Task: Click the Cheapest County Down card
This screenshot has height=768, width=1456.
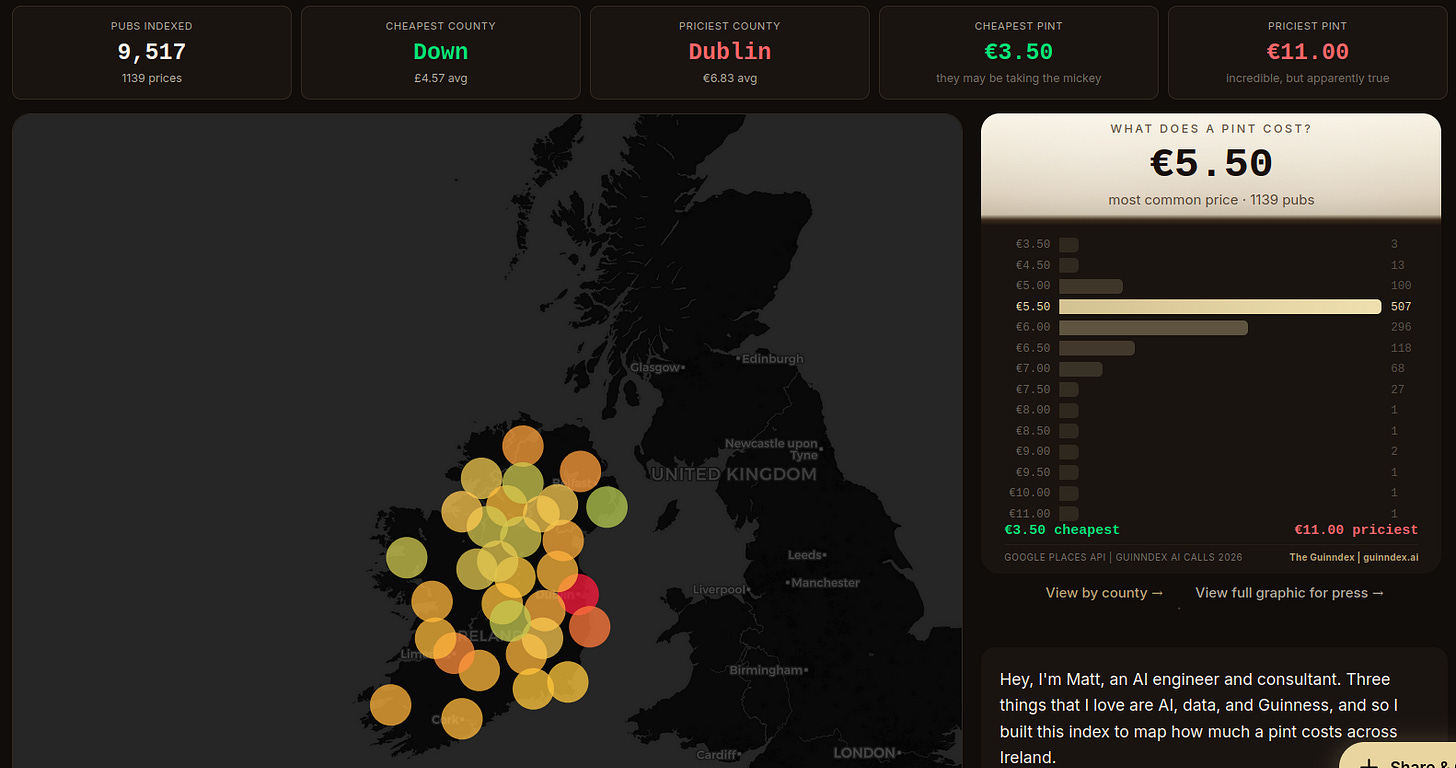Action: tap(441, 52)
